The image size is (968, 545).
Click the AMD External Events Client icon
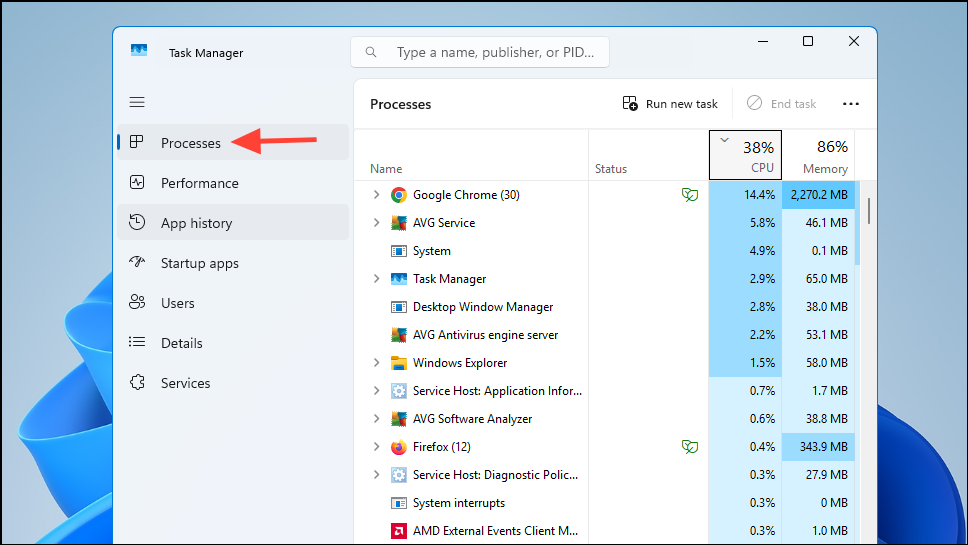399,531
